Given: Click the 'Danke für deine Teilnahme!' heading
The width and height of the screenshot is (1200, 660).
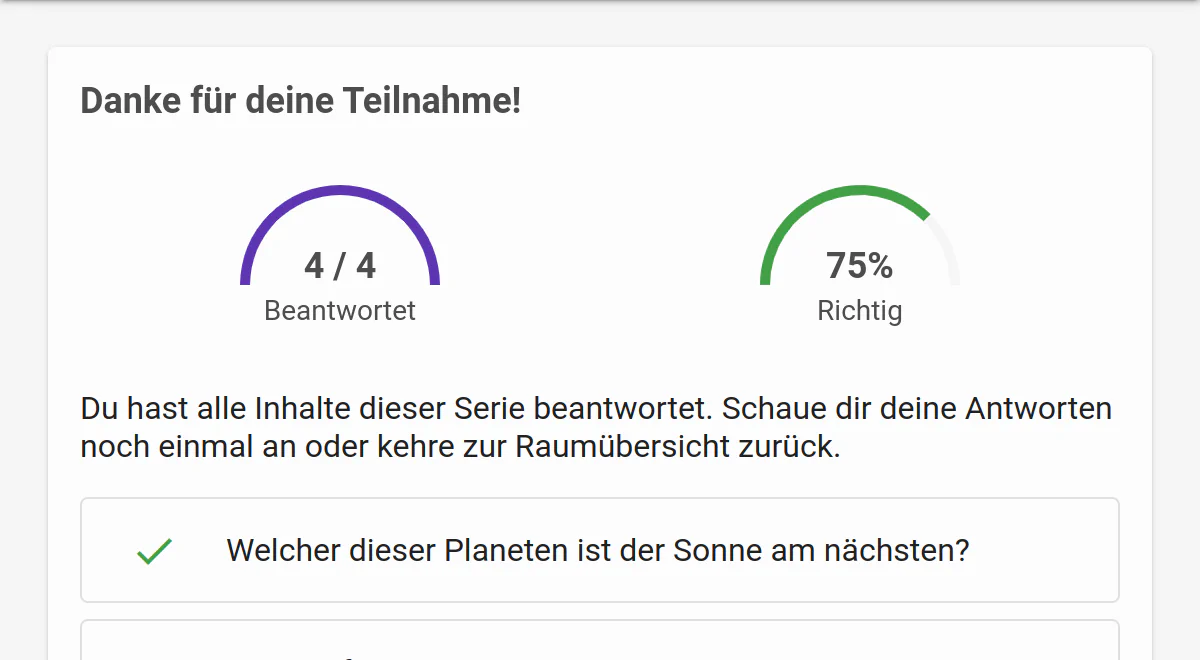Looking at the screenshot, I should point(301,101).
